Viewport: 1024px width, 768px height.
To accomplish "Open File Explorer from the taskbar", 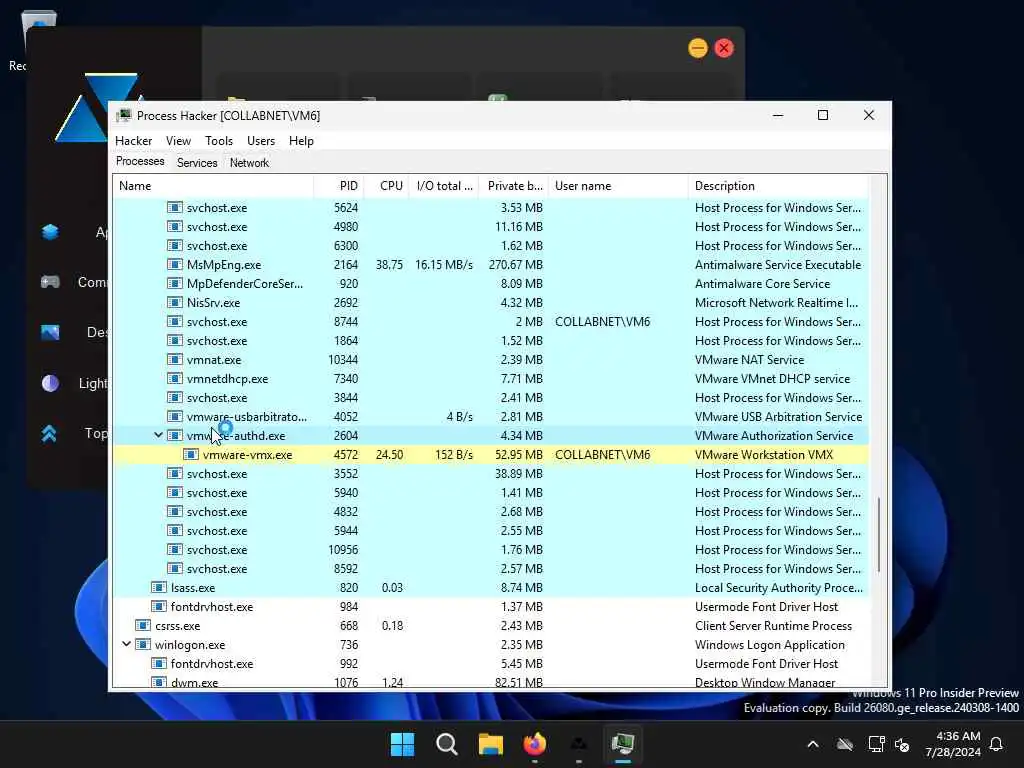I will (490, 744).
